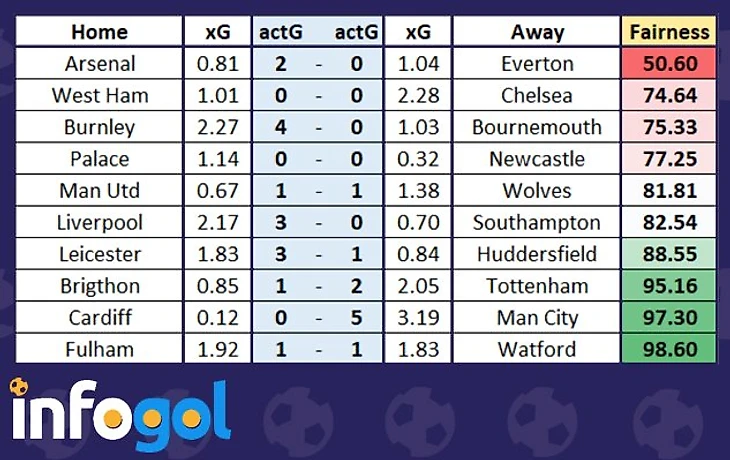The height and width of the screenshot is (460, 730).
Task: Click the 97.30 fairness score
Action: click(670, 318)
